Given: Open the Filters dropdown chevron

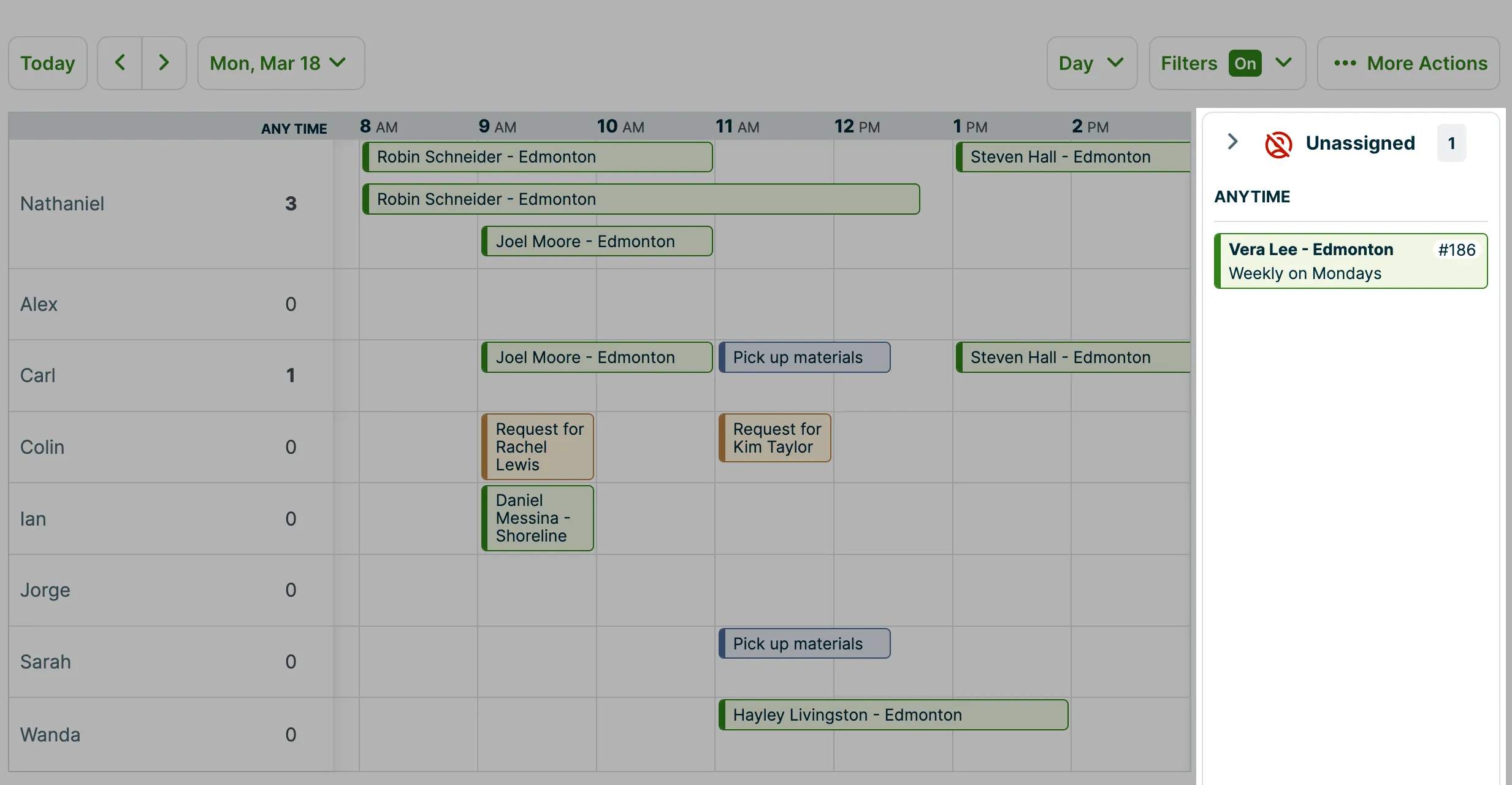Looking at the screenshot, I should tap(1283, 63).
